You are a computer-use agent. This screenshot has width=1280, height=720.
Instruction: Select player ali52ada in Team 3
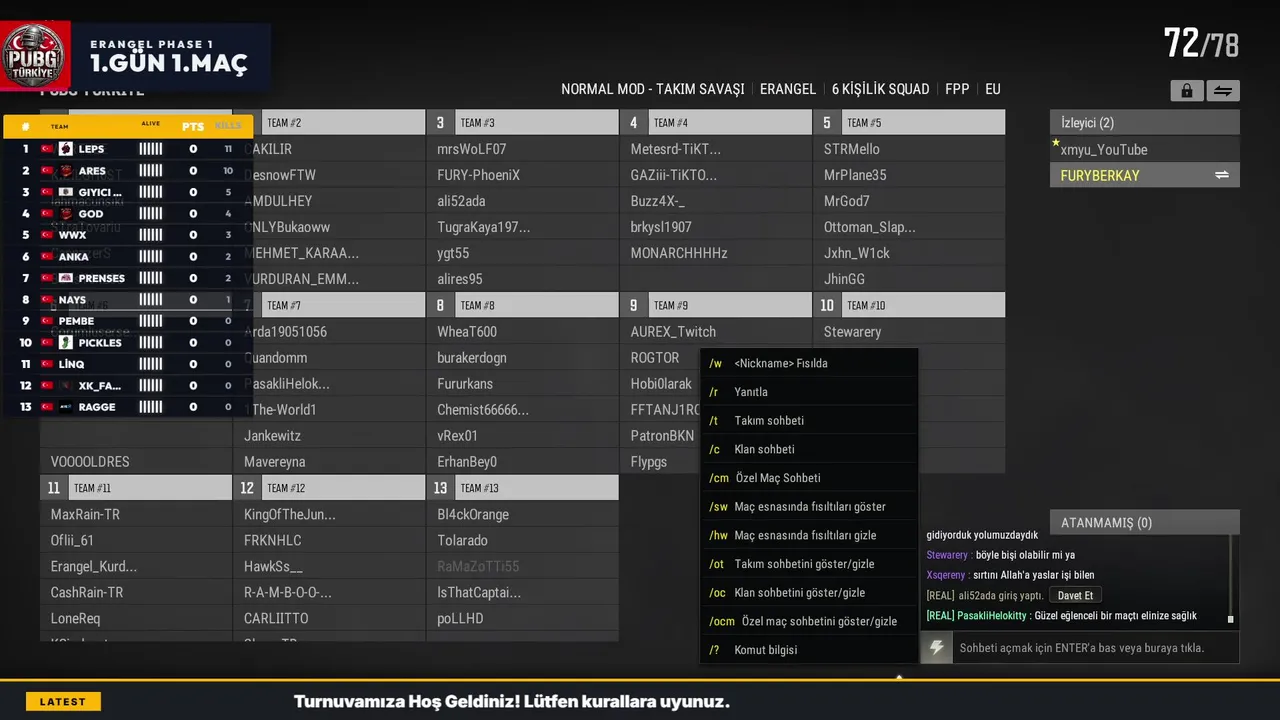click(522, 201)
